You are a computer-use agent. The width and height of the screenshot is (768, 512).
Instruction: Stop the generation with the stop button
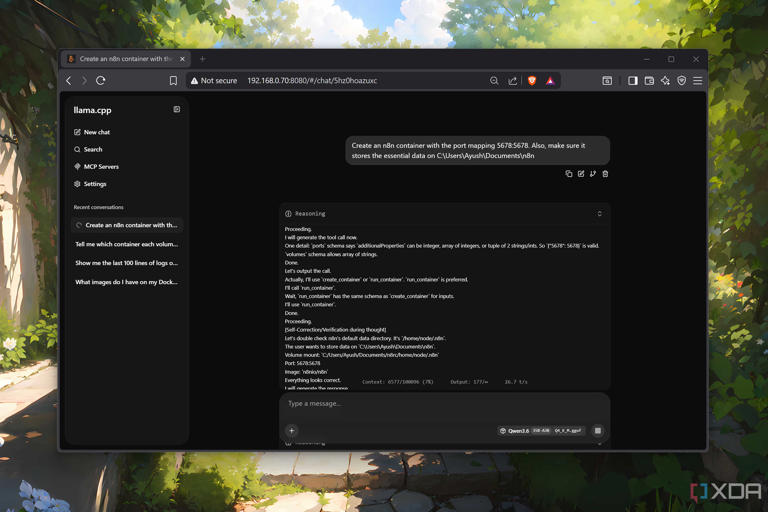(598, 431)
